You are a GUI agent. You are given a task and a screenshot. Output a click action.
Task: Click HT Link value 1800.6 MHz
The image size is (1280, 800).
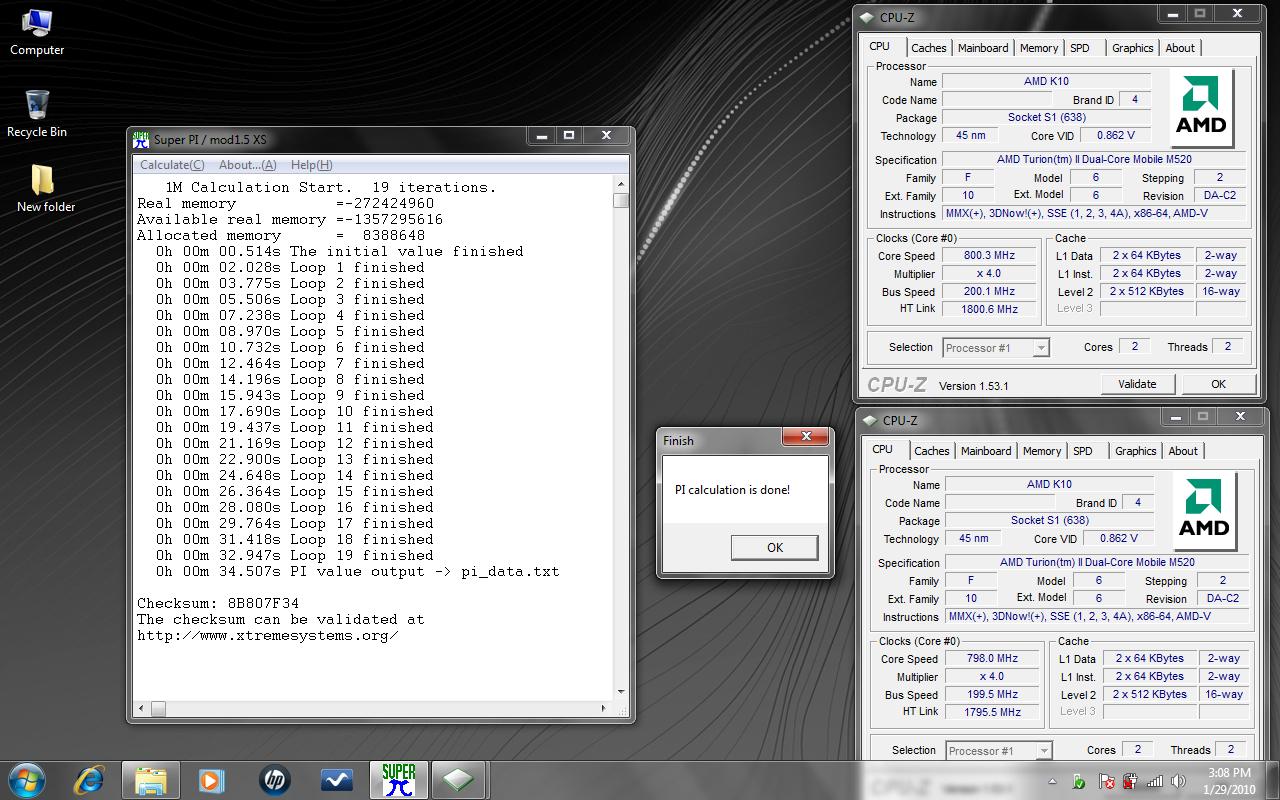989,310
